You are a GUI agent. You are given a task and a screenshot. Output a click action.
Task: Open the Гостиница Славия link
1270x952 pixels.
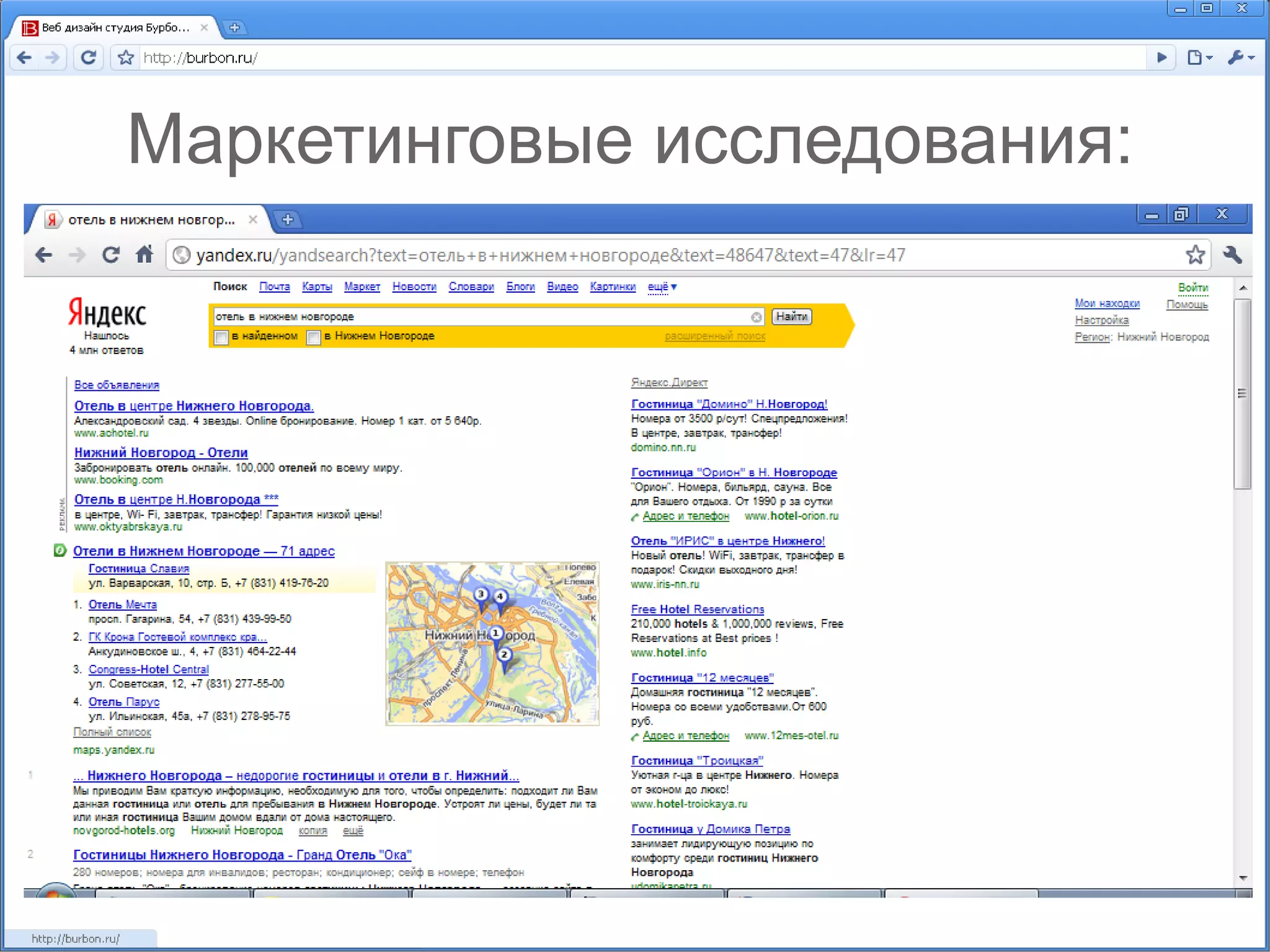139,568
